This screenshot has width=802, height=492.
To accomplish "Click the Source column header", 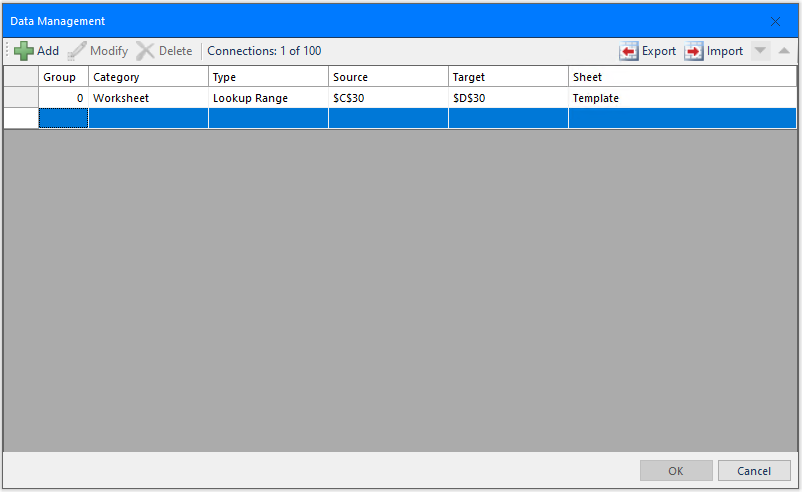I will [389, 77].
